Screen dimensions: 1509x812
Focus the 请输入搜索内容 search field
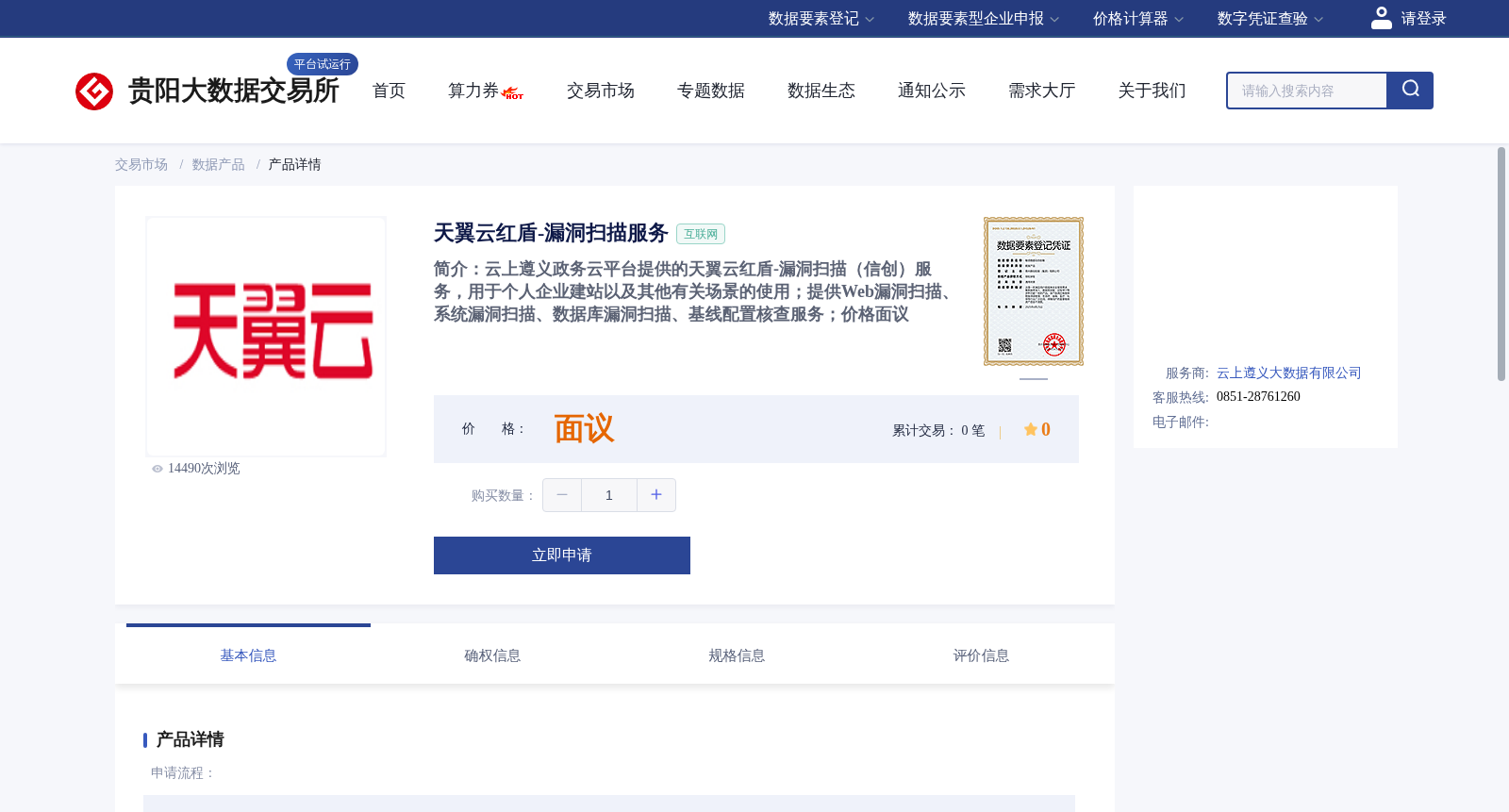[1307, 91]
